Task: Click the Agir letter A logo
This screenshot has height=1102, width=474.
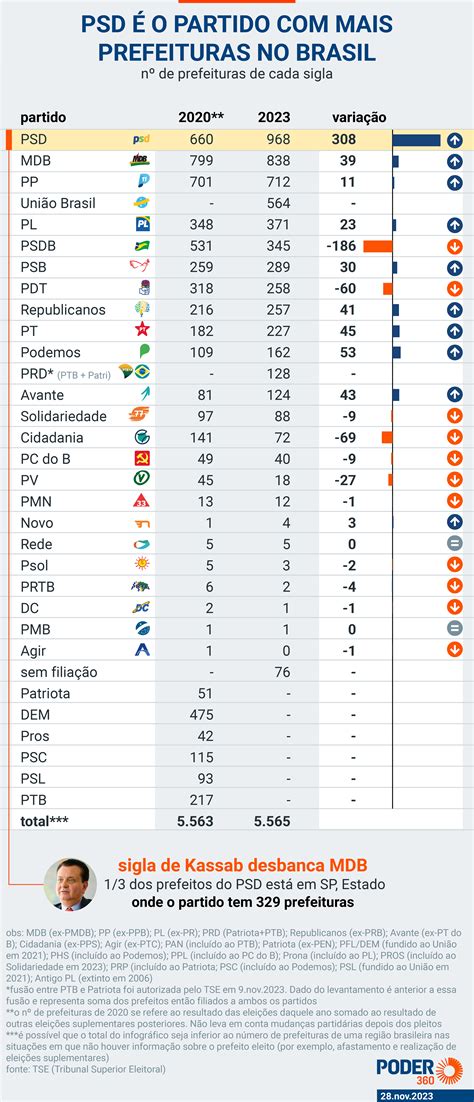Action: (x=142, y=650)
